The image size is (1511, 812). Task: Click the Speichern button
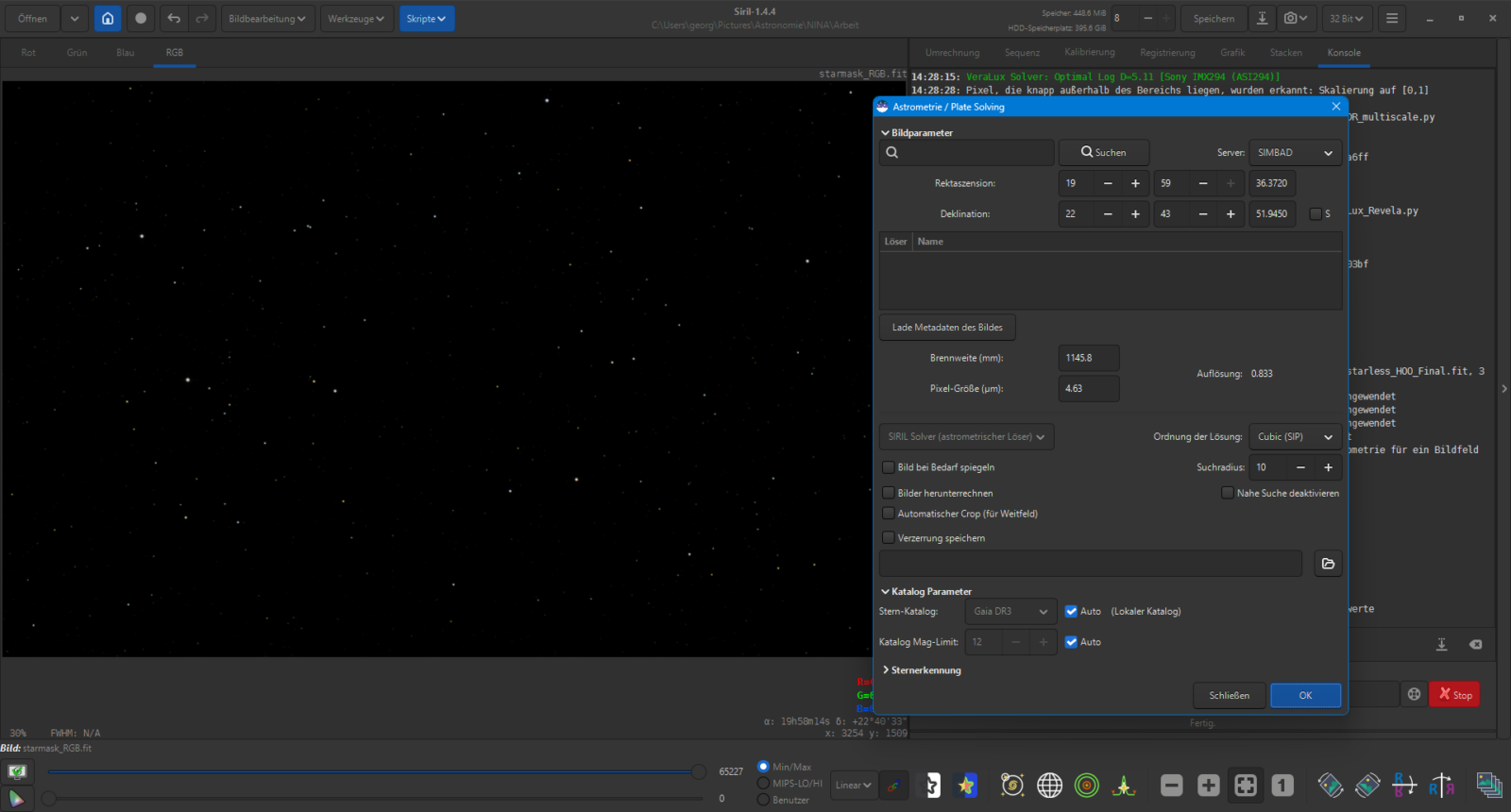[x=1214, y=19]
